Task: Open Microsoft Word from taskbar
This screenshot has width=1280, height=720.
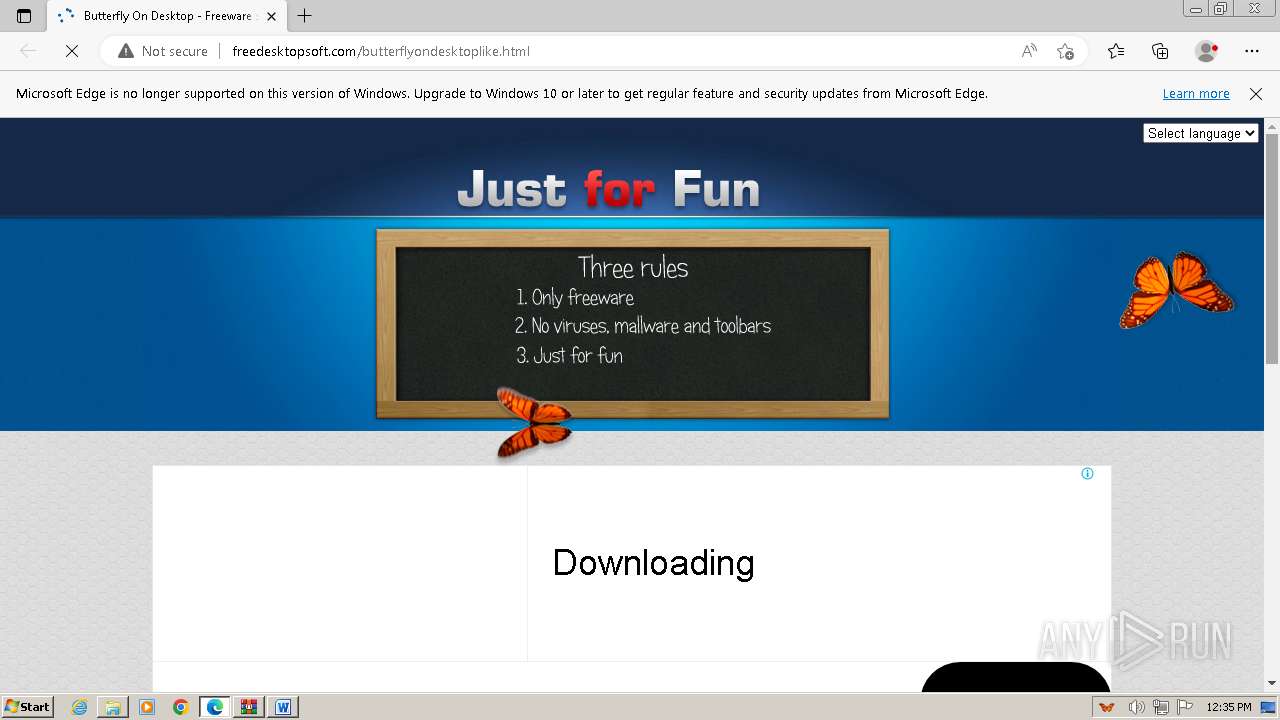Action: click(283, 707)
